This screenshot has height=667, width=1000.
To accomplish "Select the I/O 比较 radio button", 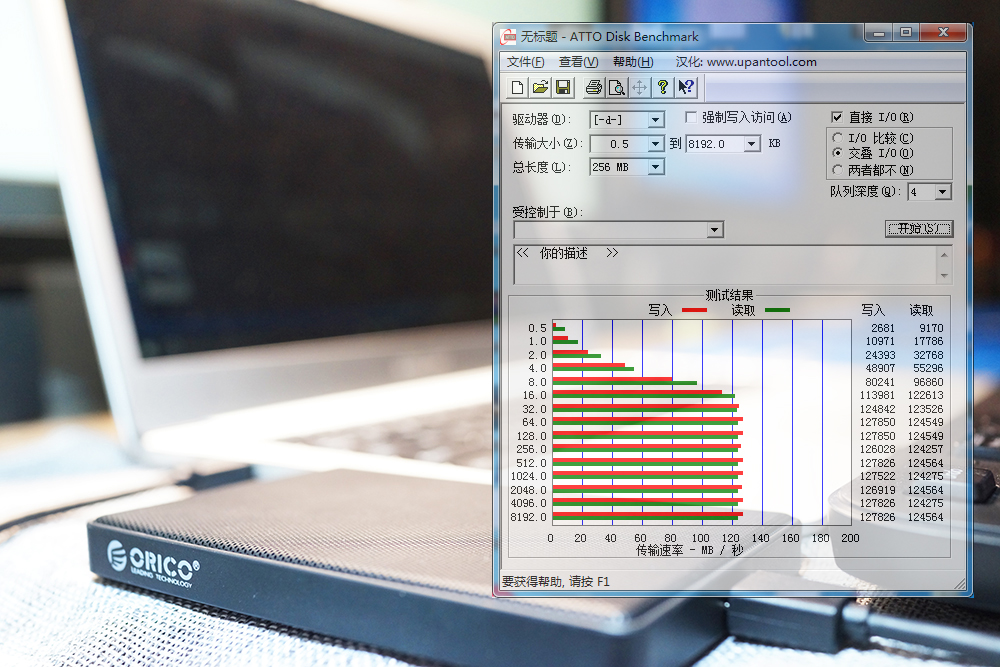I will [x=837, y=138].
